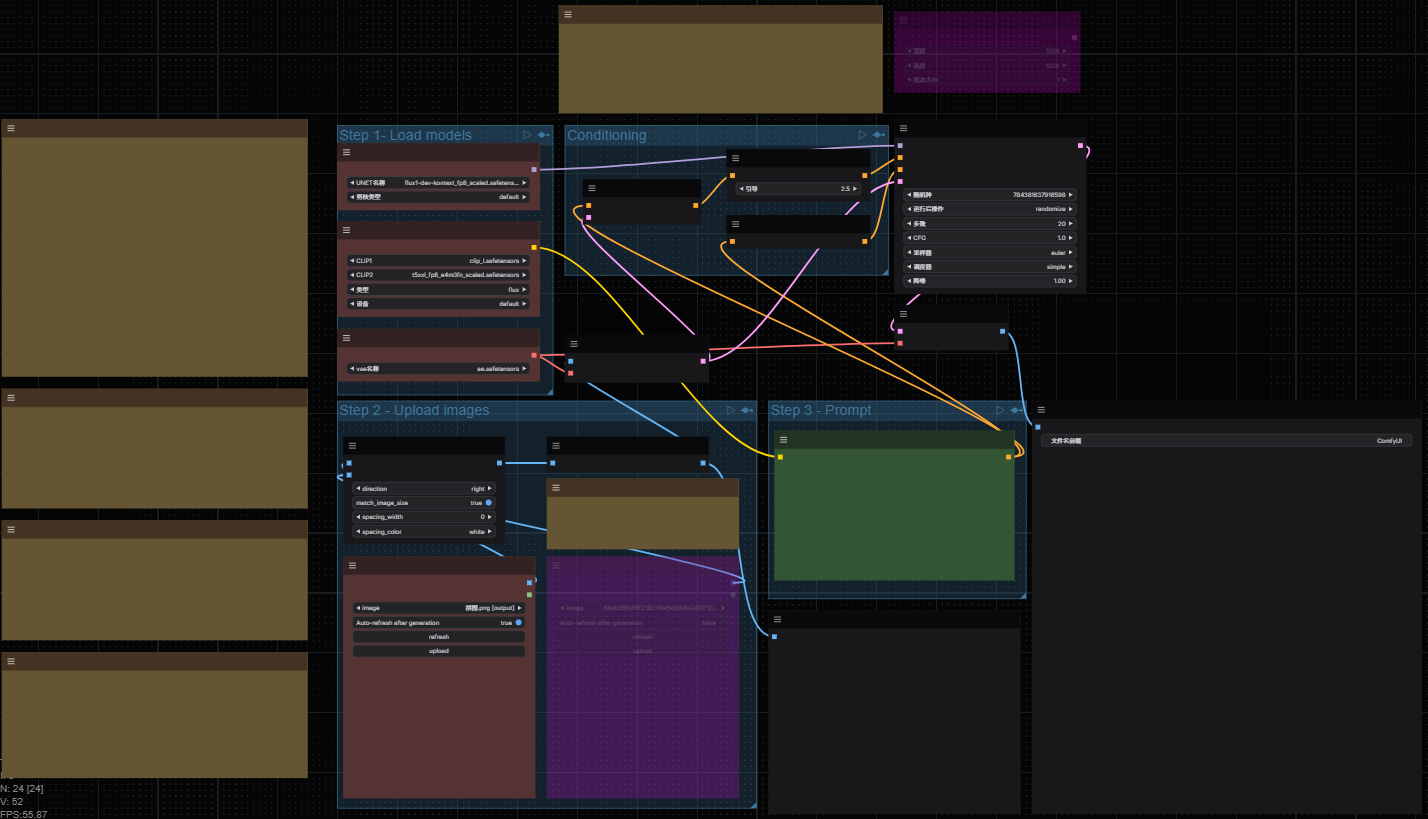The width and height of the screenshot is (1428, 819).
Task: Select the Conditioning group title
Action: (607, 135)
